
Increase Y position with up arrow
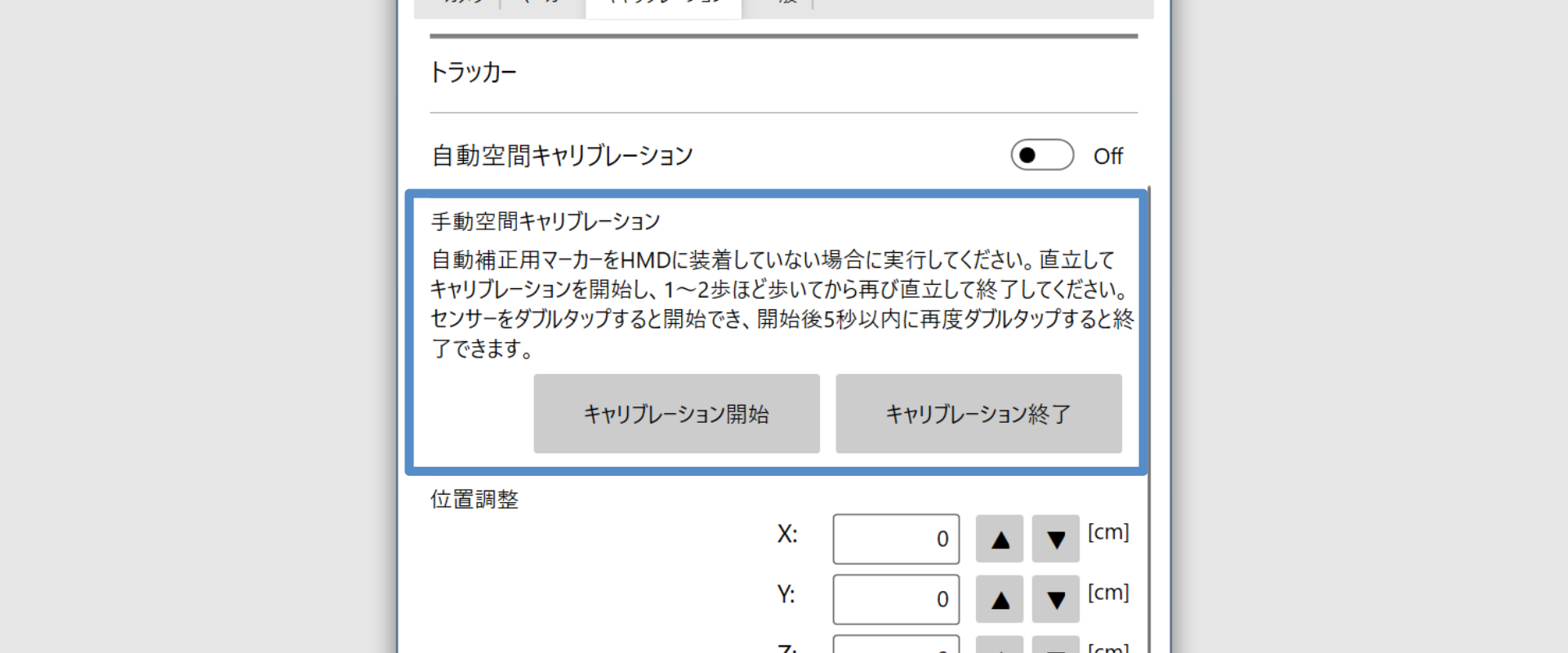click(1000, 599)
